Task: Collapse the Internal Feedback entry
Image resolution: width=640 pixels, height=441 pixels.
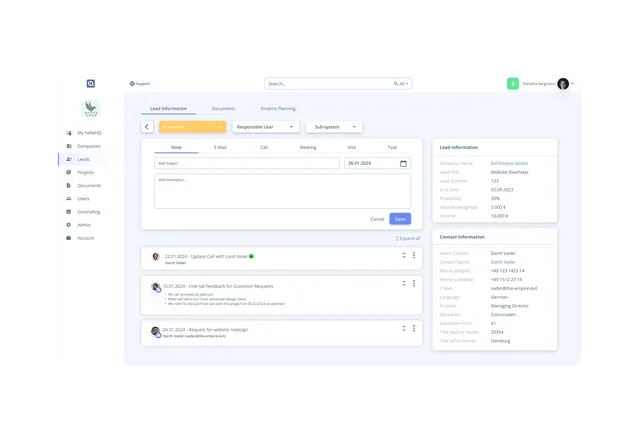Action: (404, 283)
